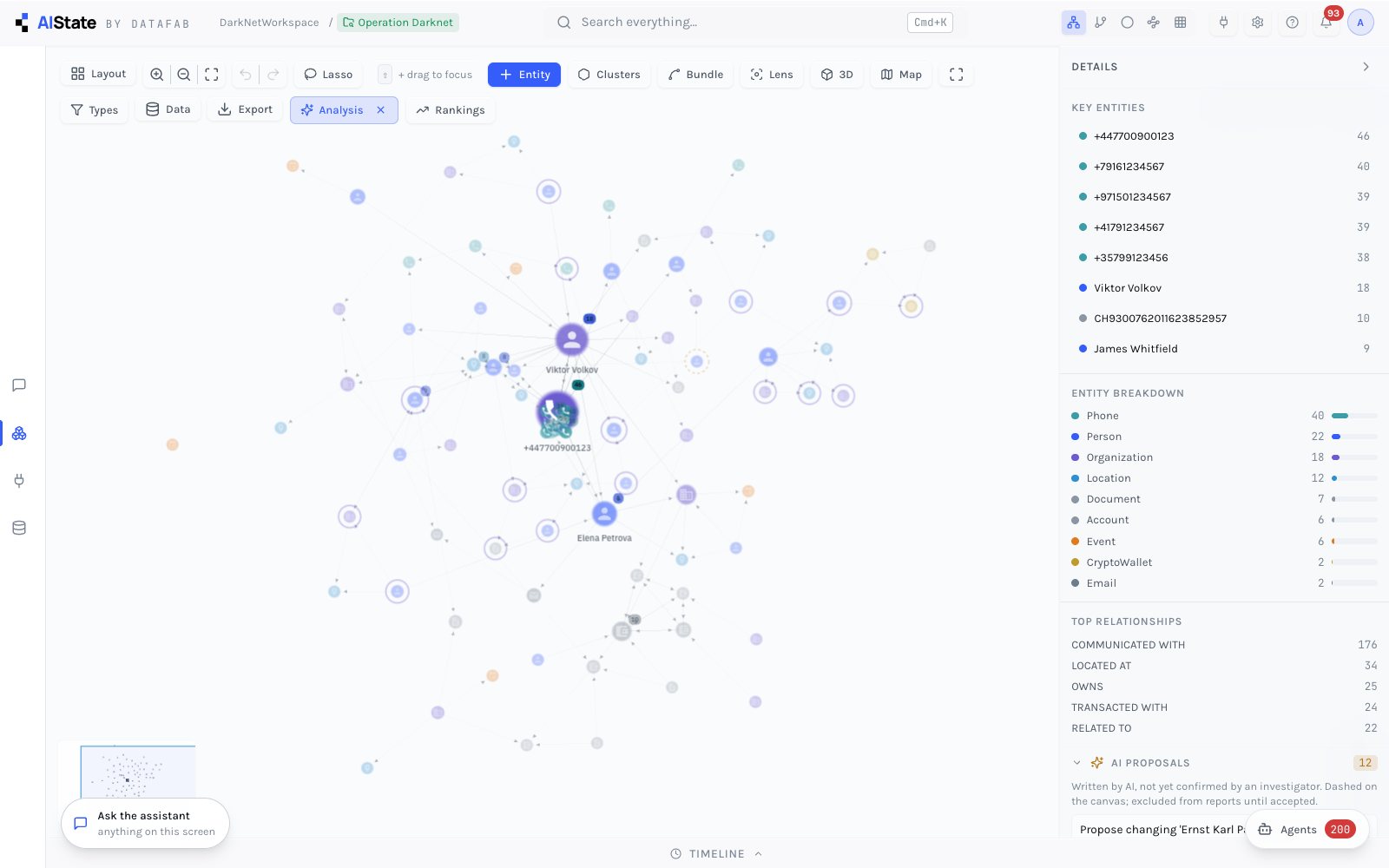Open the chat icon in left sidebar
1389x868 pixels.
19,385
